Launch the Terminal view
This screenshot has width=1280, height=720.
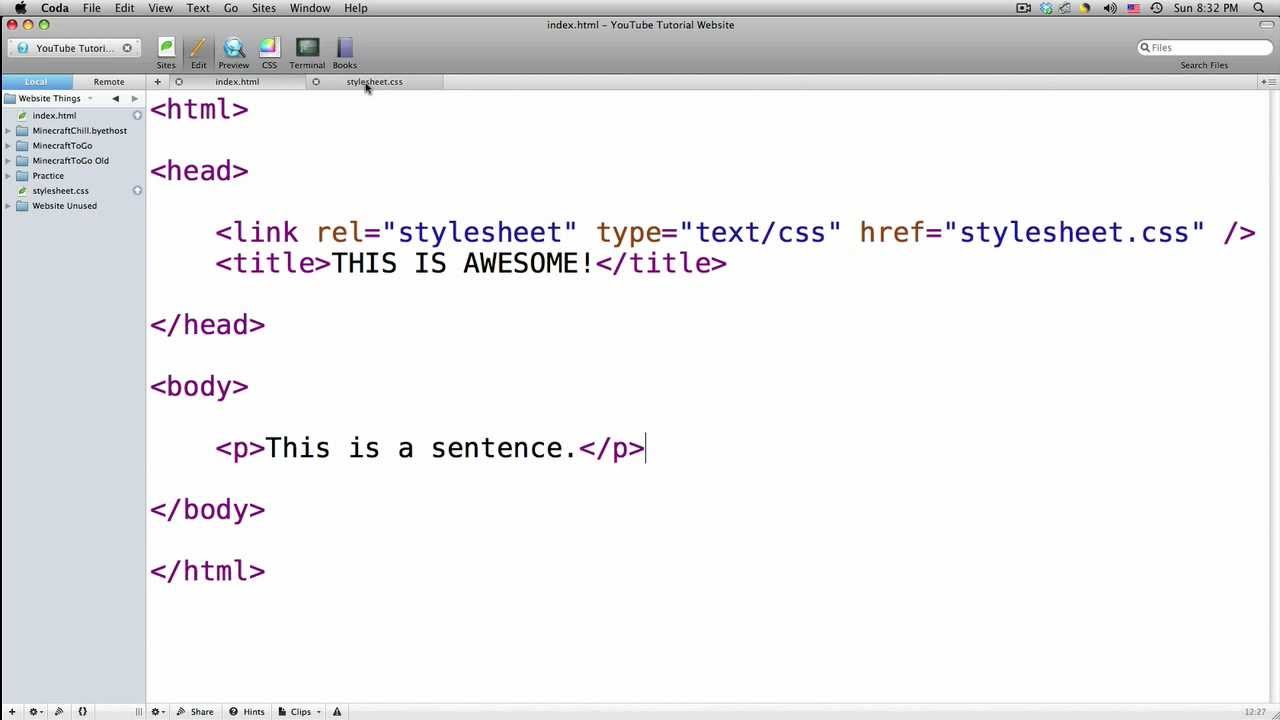coord(307,53)
